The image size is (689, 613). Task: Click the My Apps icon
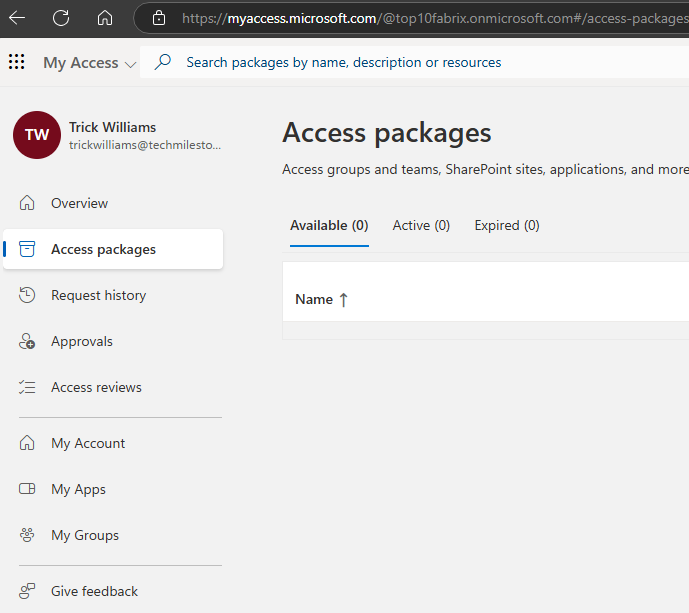[28, 489]
